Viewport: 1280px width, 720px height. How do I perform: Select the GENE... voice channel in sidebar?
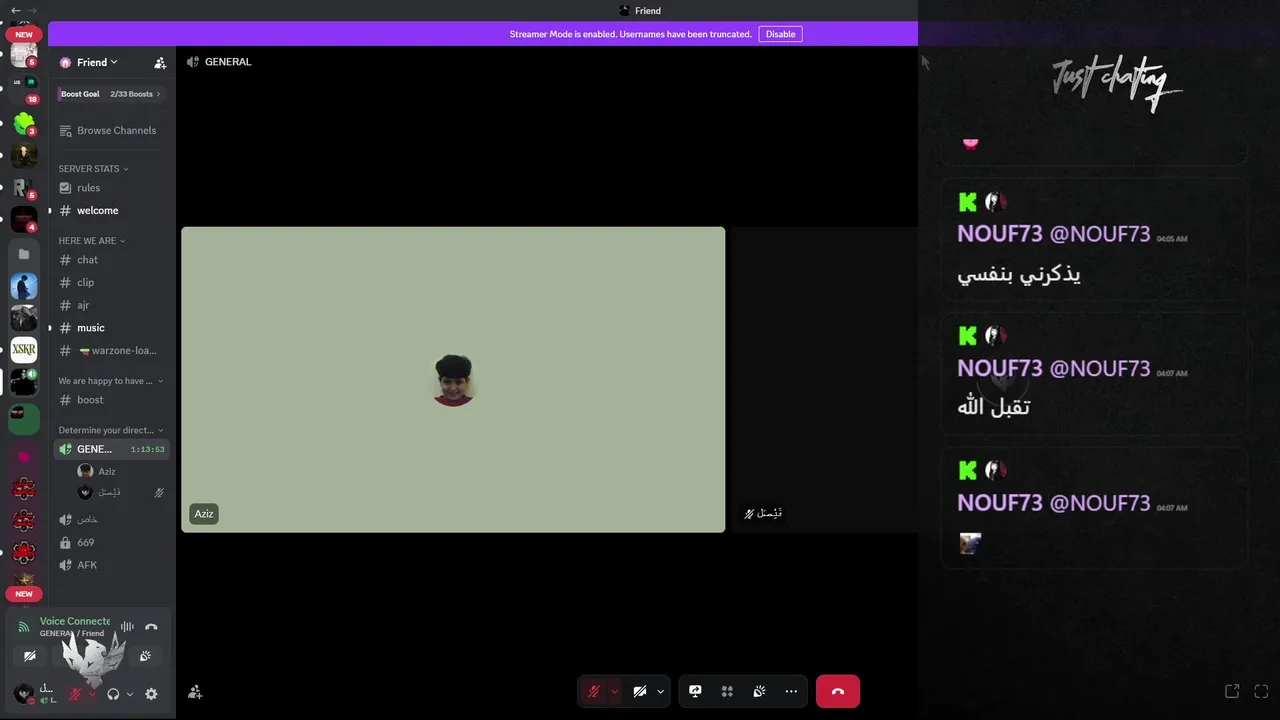112,449
